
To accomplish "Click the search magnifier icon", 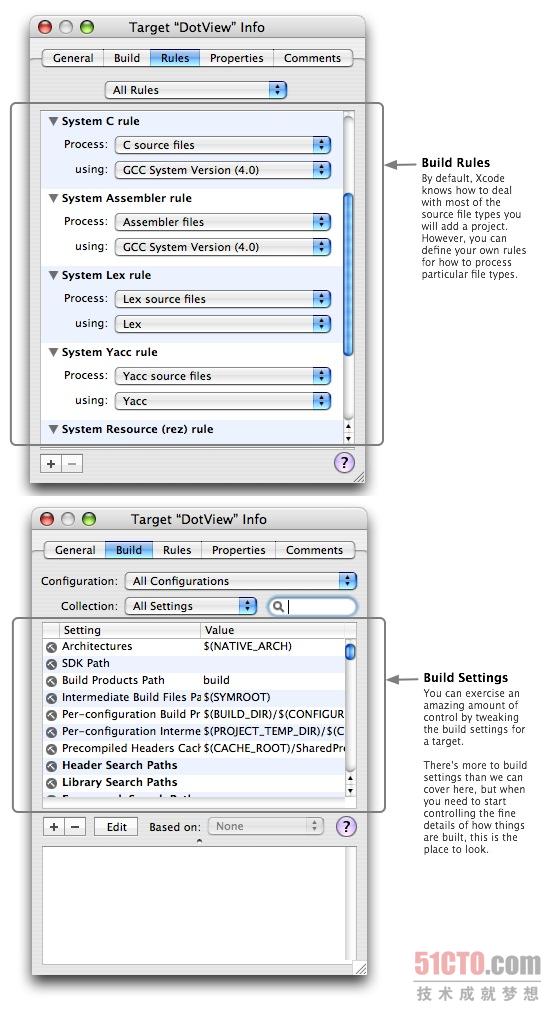I will [278, 606].
